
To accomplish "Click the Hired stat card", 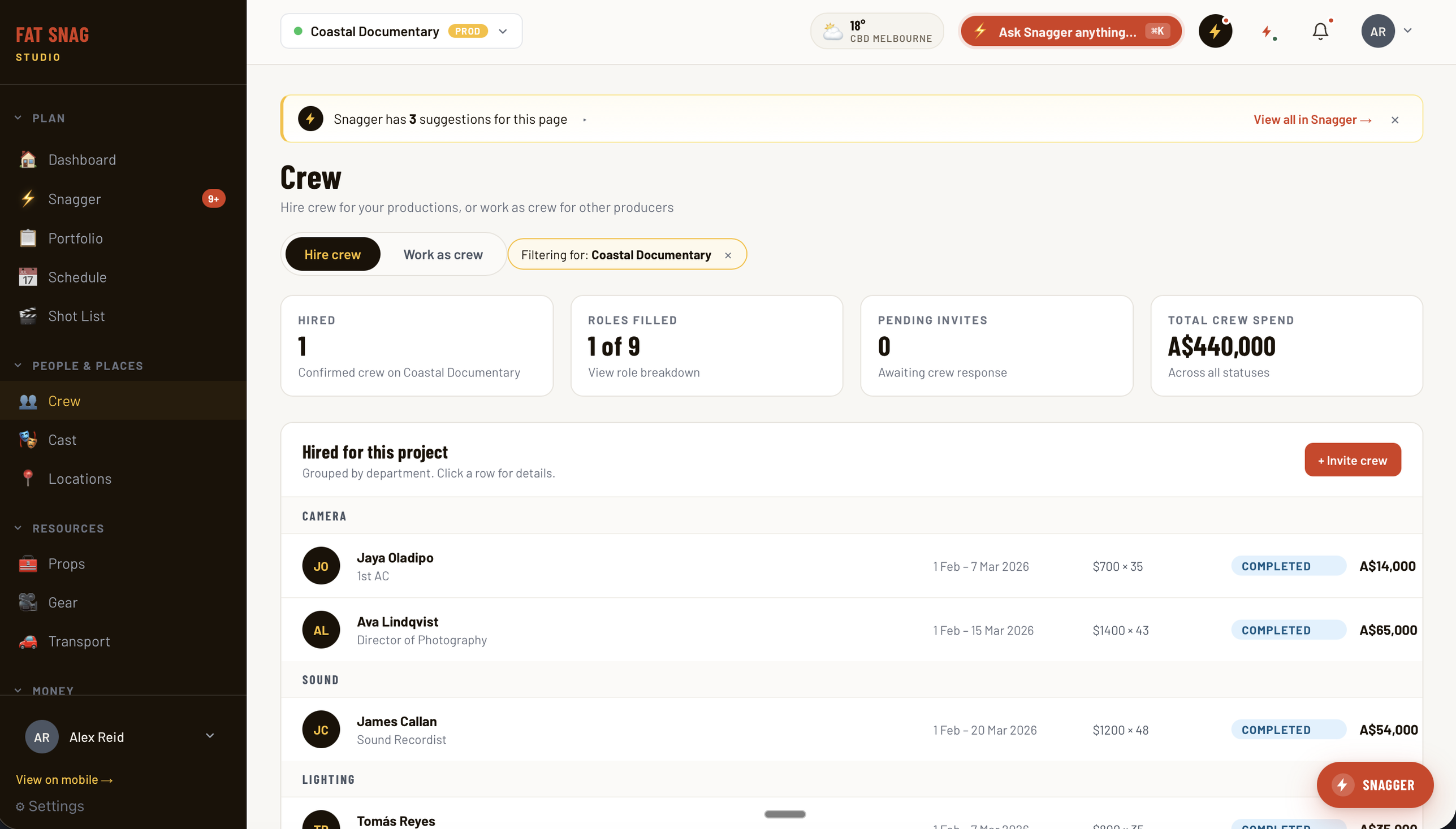I will 416,346.
